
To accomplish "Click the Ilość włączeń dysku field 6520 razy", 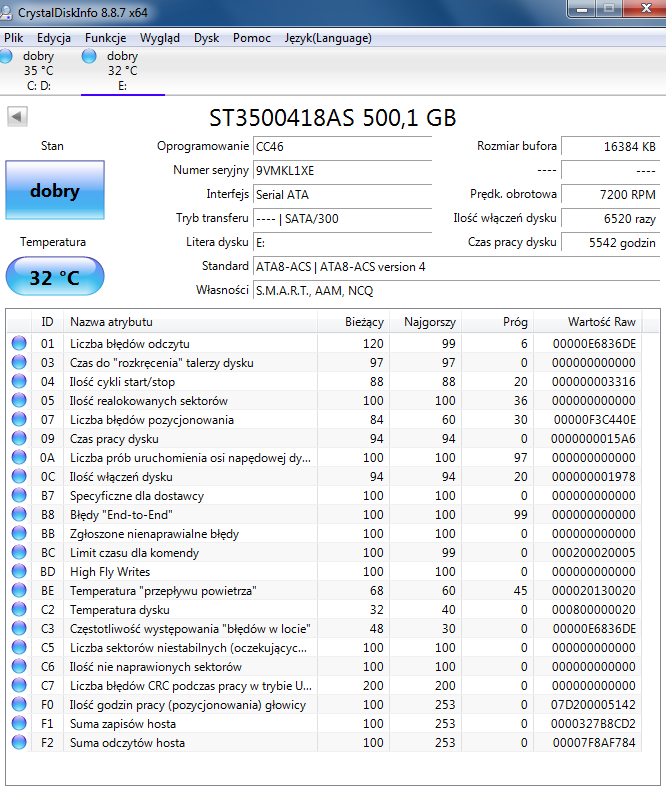I will (x=610, y=218).
